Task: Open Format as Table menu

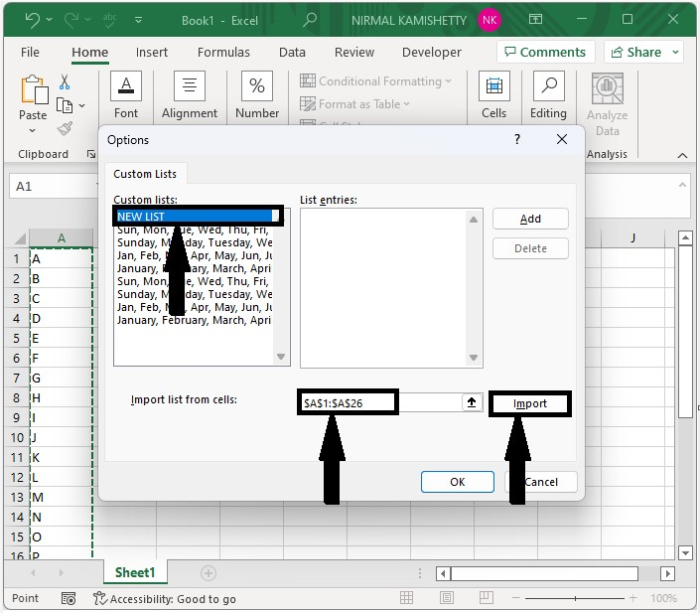Action: point(354,104)
